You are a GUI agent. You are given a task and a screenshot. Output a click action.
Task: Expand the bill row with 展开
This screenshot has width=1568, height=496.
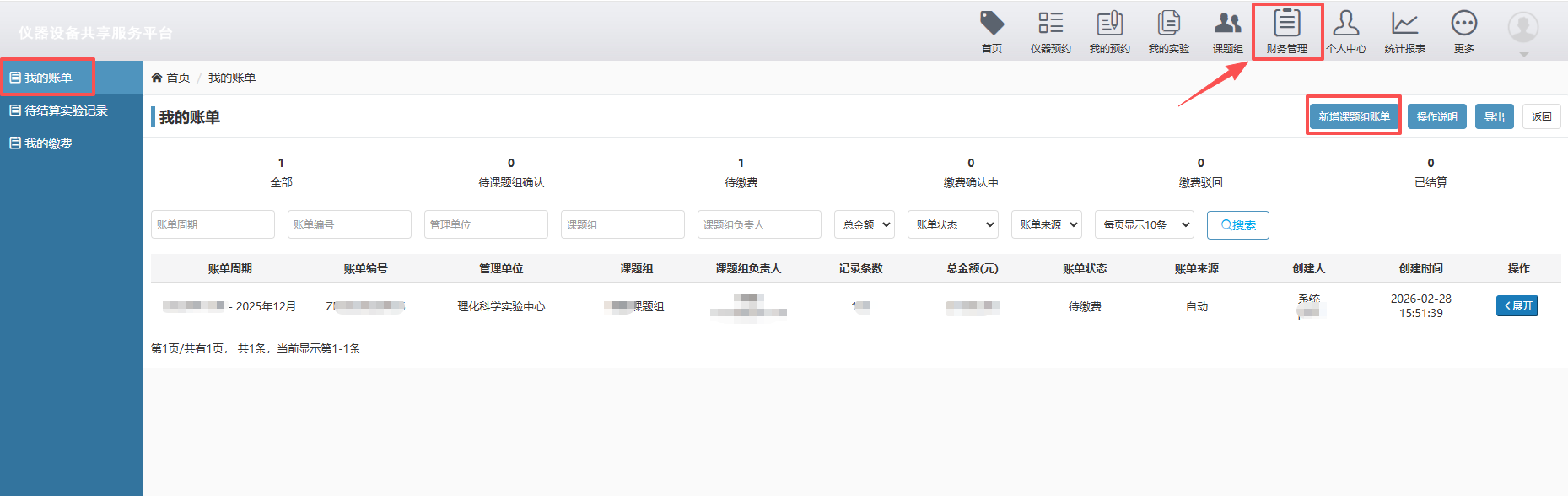(1517, 305)
